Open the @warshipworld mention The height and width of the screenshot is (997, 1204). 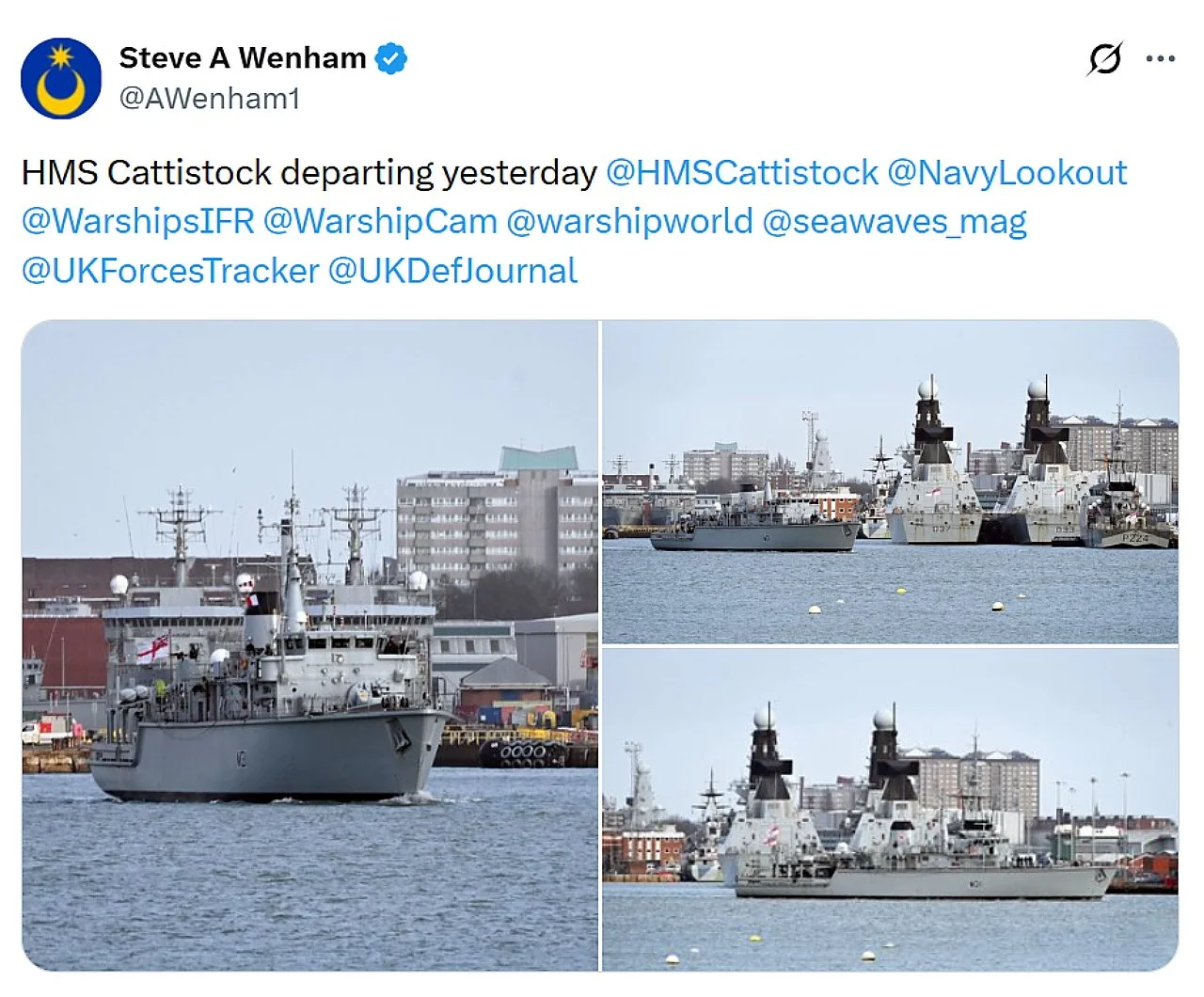click(x=629, y=221)
